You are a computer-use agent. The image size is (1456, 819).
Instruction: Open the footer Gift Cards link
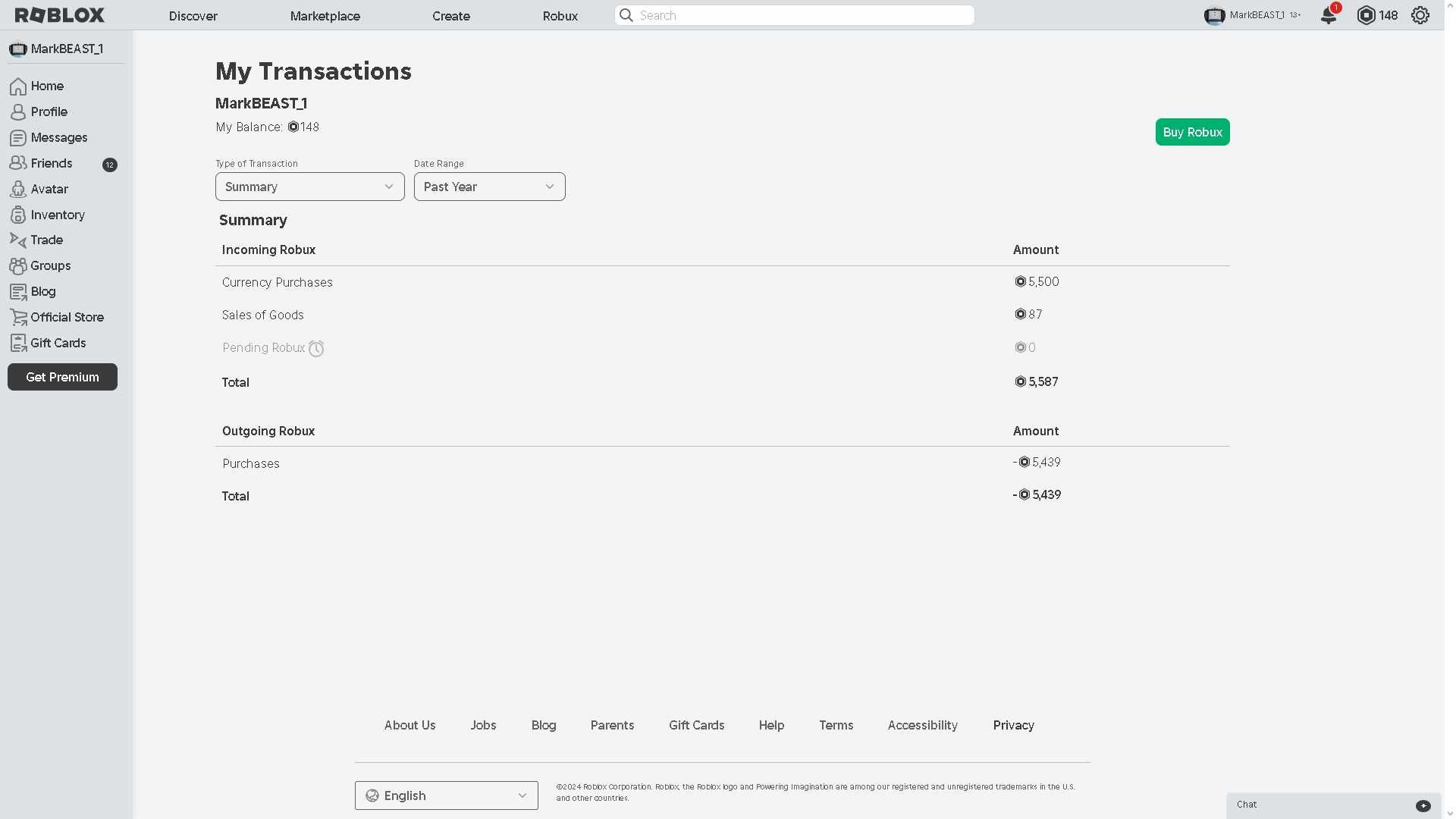697,725
